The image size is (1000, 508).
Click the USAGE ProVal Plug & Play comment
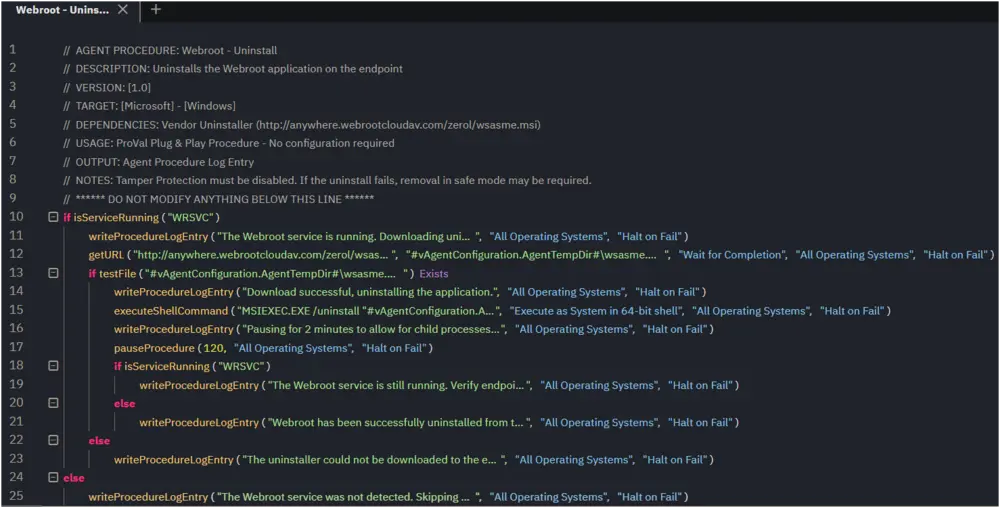click(x=228, y=143)
